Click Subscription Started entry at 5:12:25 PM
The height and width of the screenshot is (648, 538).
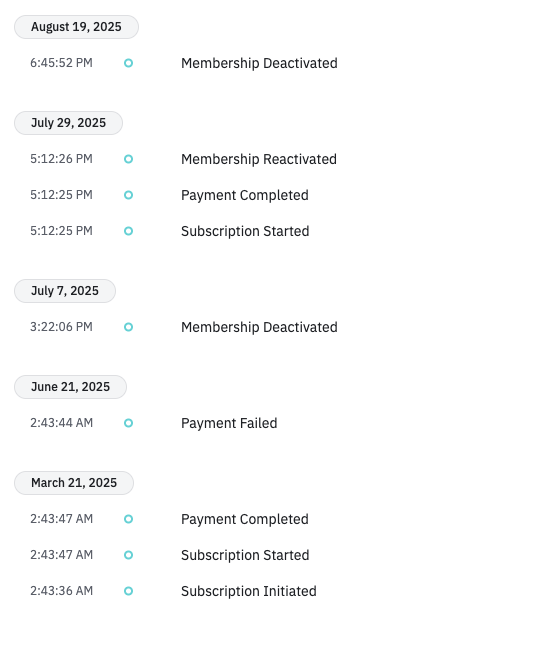pos(245,231)
